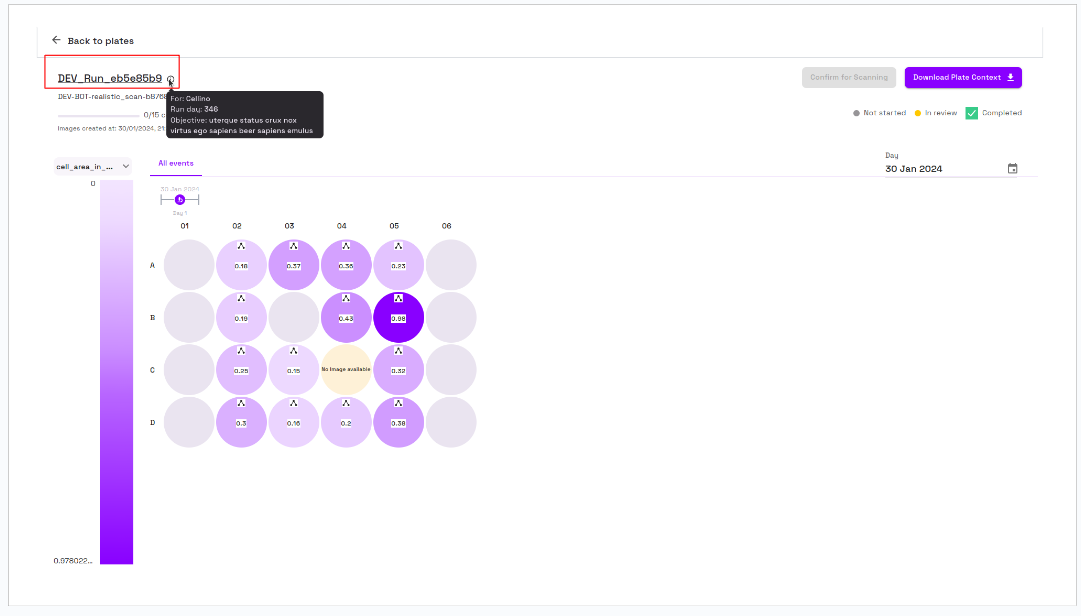Screen dimensions: 1081x616
Task: Click the cluster icon in well A05
Action: [398, 246]
